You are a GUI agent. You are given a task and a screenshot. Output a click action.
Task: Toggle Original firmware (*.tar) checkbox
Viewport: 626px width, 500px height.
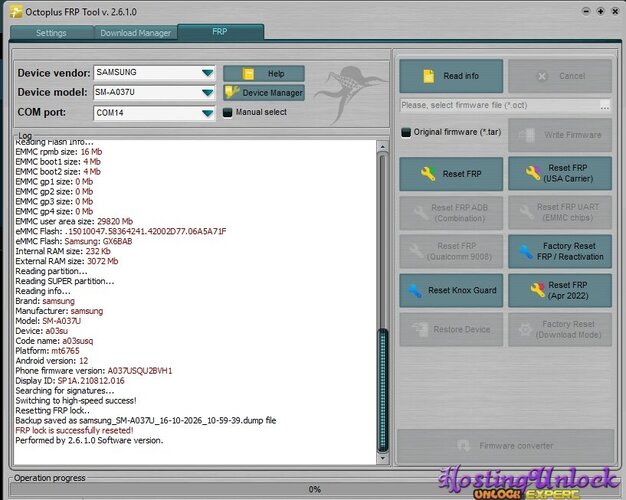(x=406, y=132)
